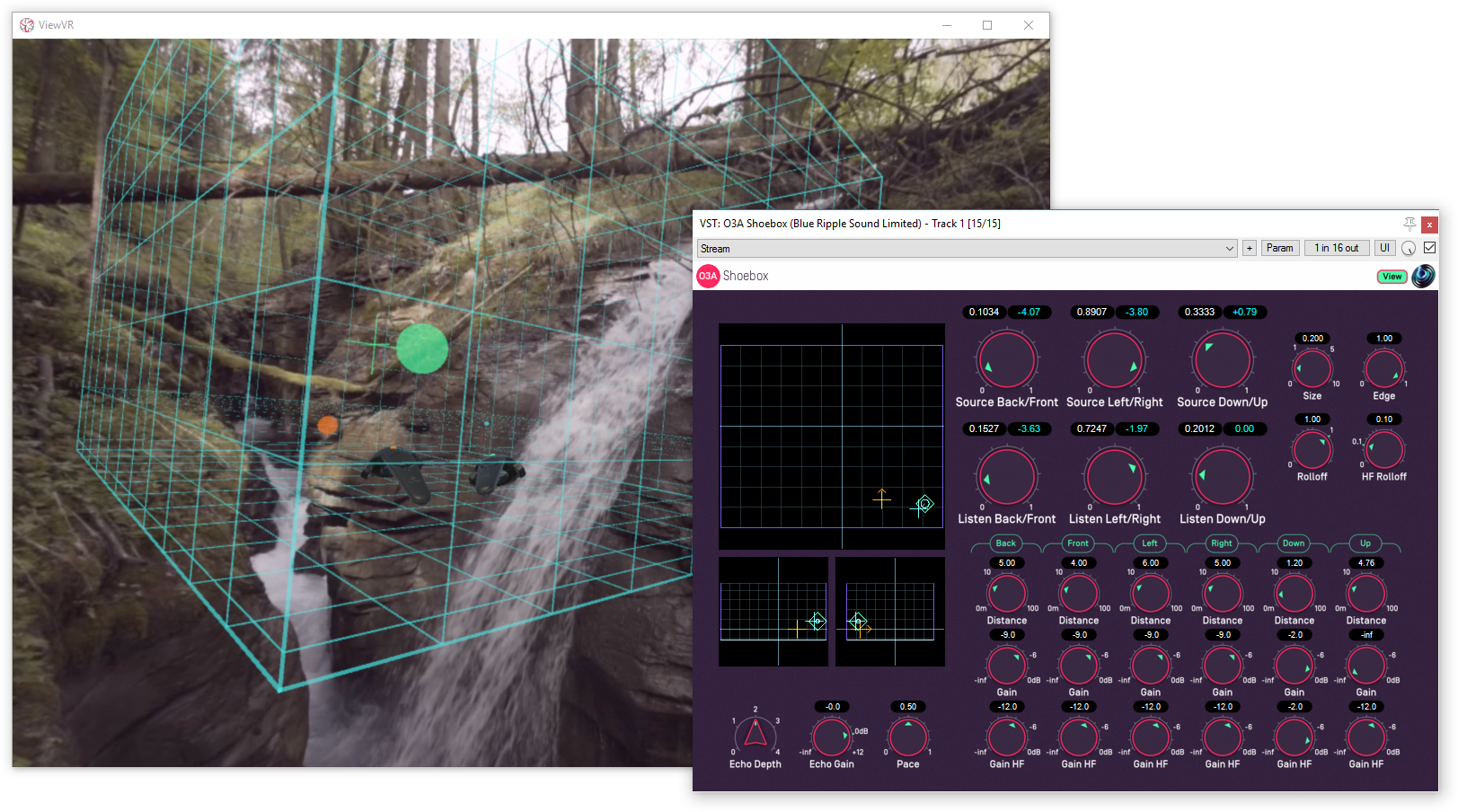1458x812 pixels.
Task: Select the Up wall label
Action: (x=1365, y=543)
